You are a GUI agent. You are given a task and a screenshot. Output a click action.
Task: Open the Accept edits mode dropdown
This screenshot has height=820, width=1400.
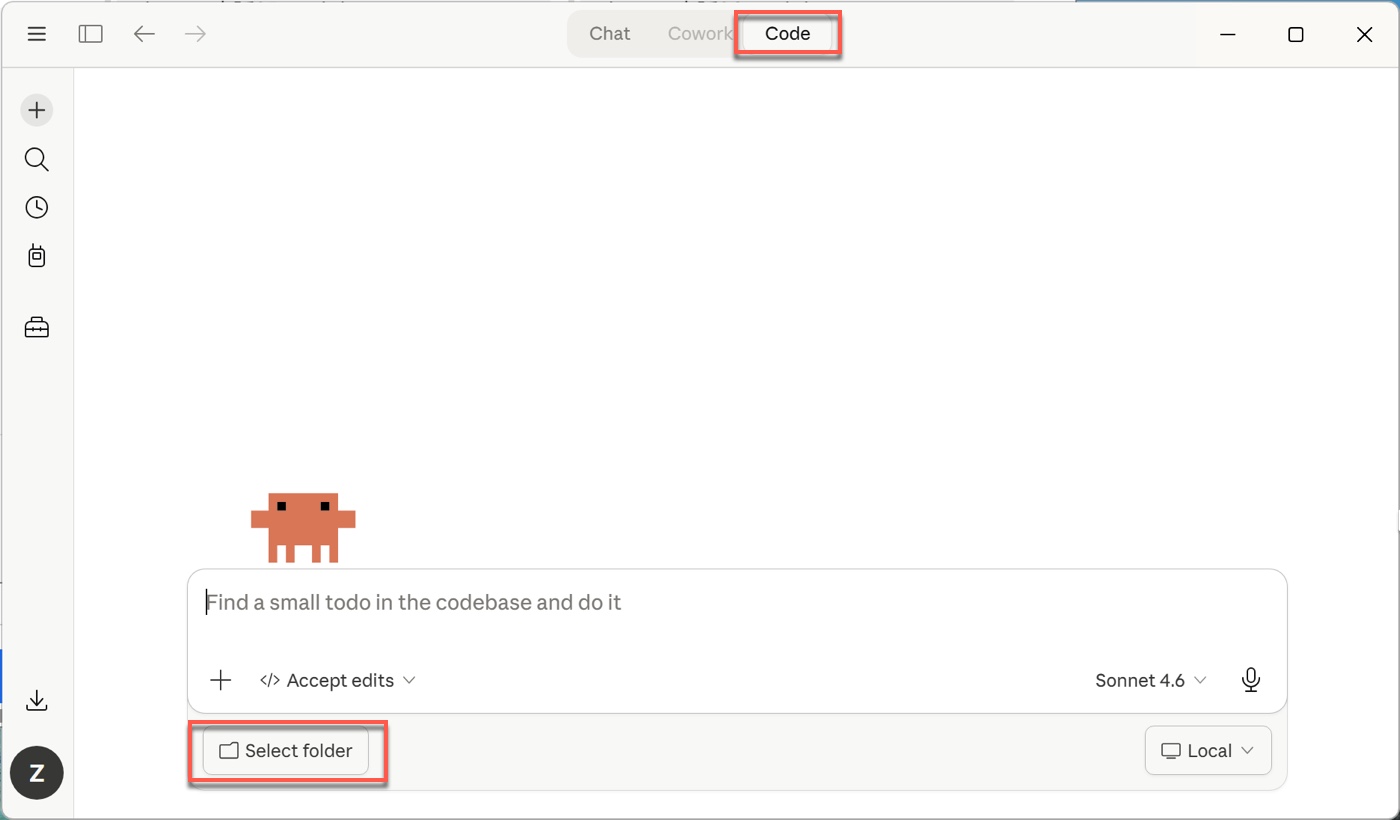pyautogui.click(x=338, y=680)
